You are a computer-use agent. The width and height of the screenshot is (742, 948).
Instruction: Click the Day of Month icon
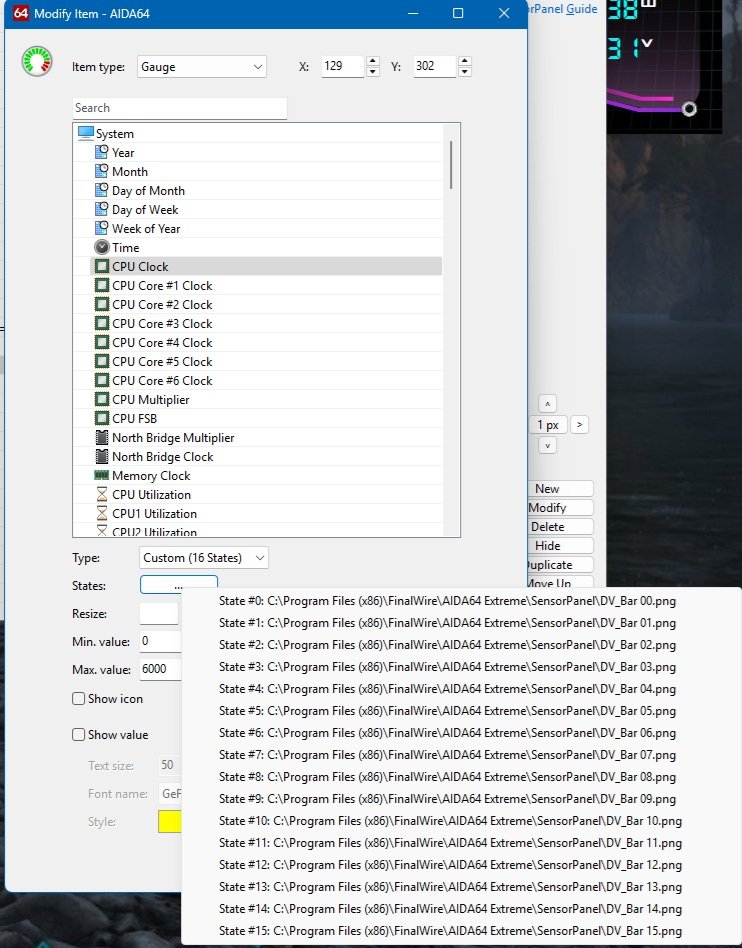click(102, 190)
